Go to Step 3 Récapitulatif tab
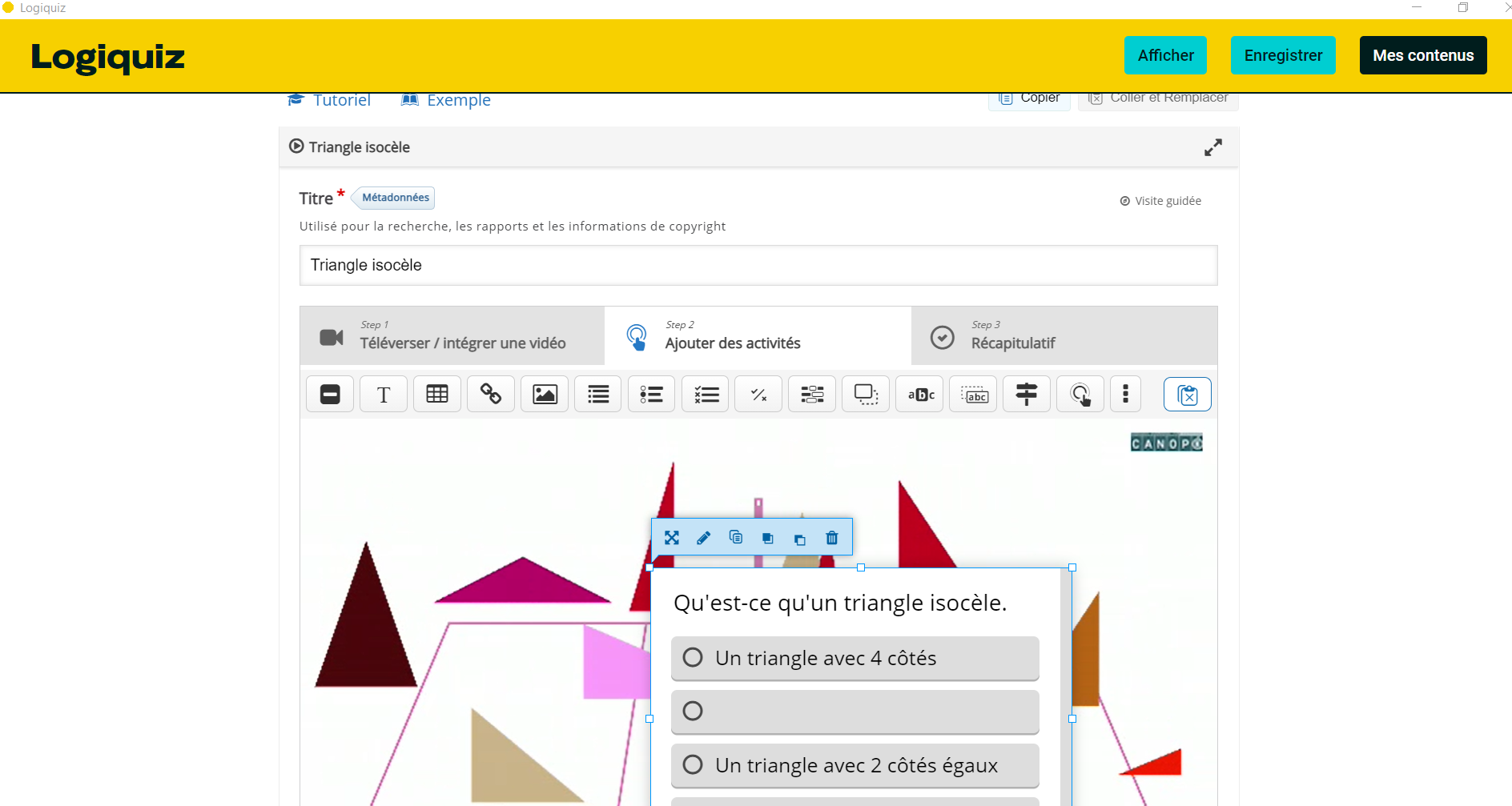The height and width of the screenshot is (806, 1512). [x=1065, y=336]
